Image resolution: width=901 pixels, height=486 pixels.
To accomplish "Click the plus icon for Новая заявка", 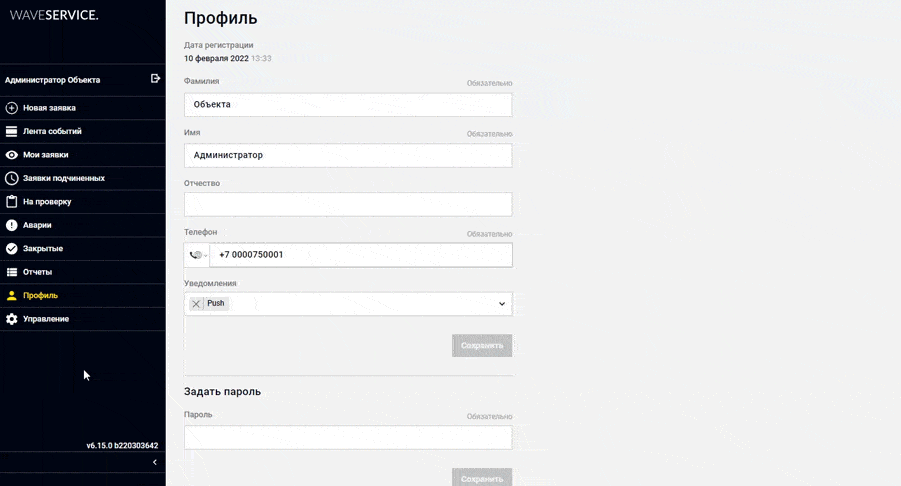I will click(12, 108).
